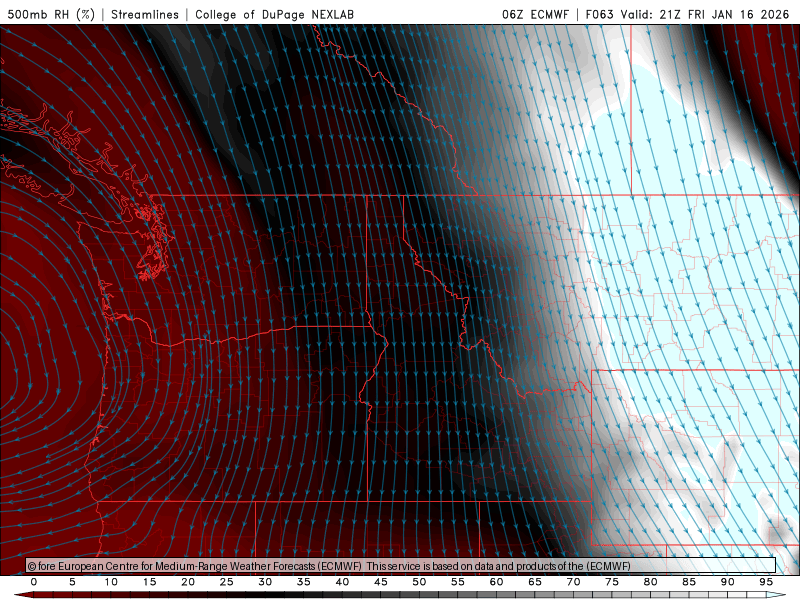The height and width of the screenshot is (600, 800).
Task: Click the "5" value on the RH scale
Action: pyautogui.click(x=72, y=582)
